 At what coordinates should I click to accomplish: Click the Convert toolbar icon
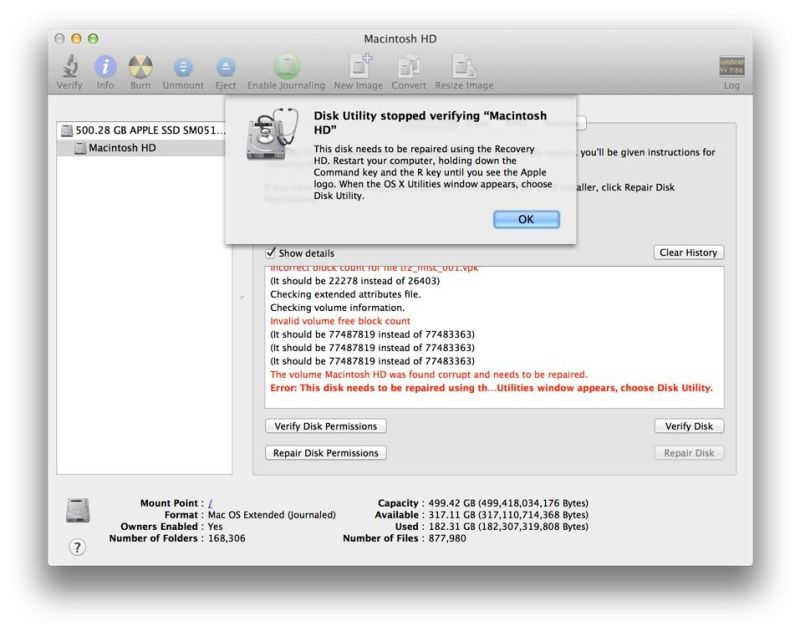tap(409, 67)
